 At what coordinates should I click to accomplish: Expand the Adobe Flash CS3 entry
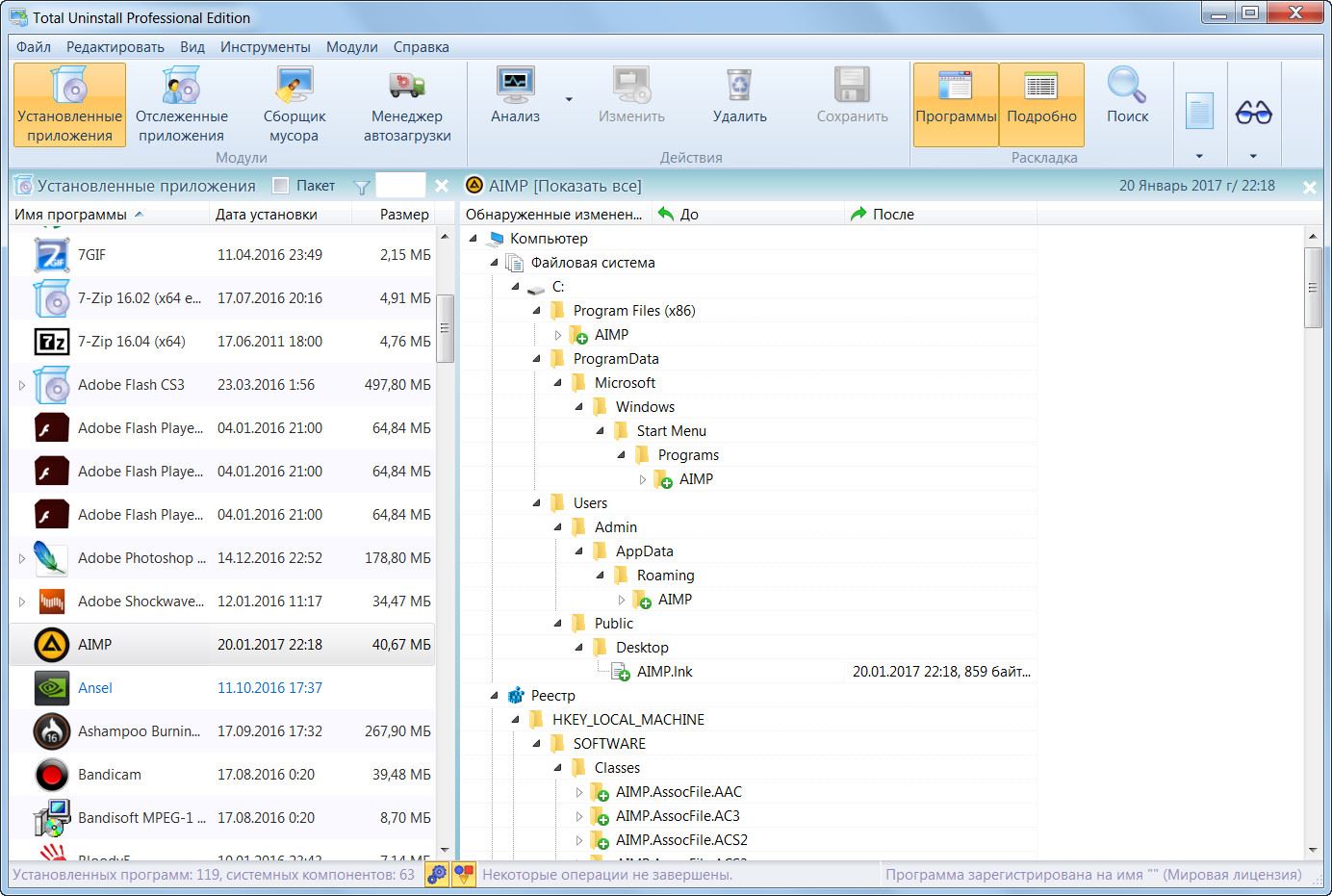click(22, 385)
